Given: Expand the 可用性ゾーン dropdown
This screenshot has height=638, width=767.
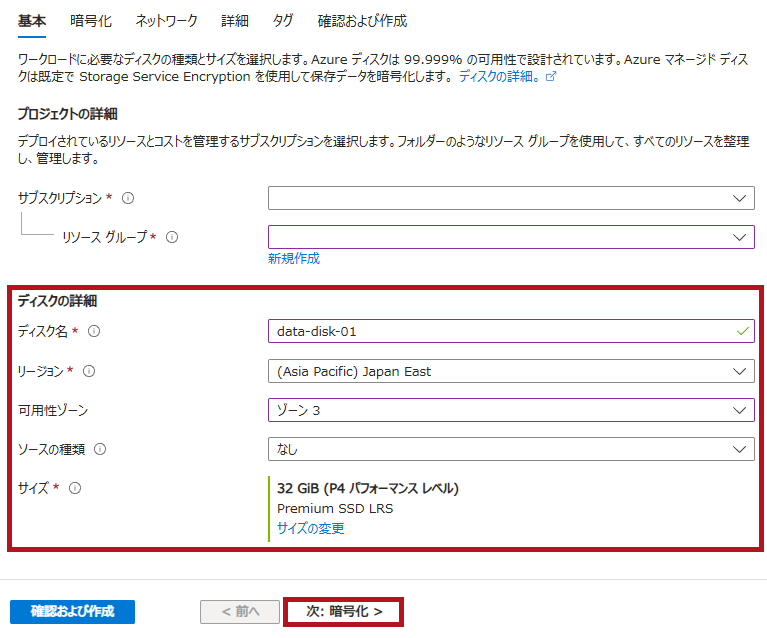Looking at the screenshot, I should click(x=510, y=410).
